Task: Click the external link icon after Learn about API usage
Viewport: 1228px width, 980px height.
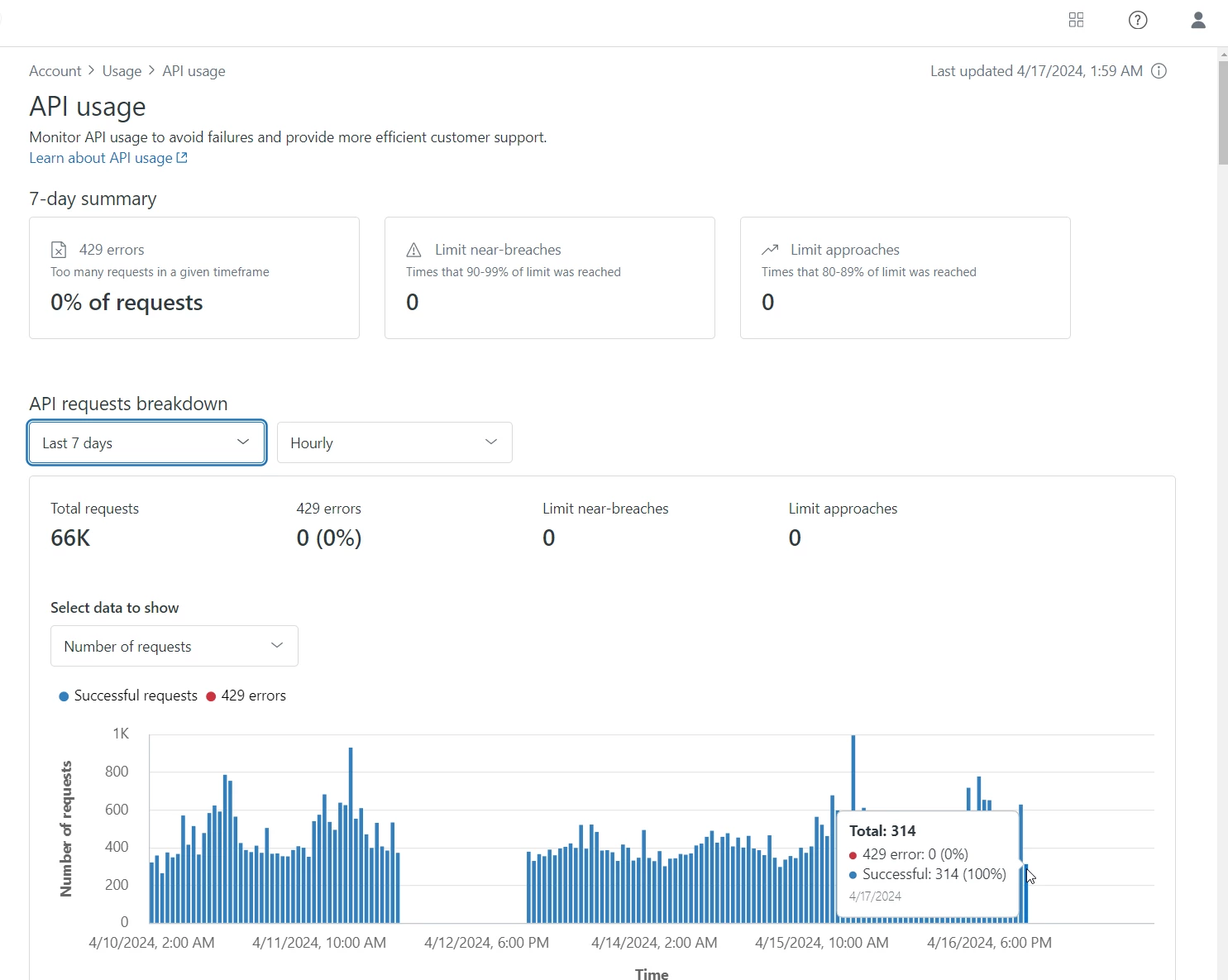Action: pos(182,158)
